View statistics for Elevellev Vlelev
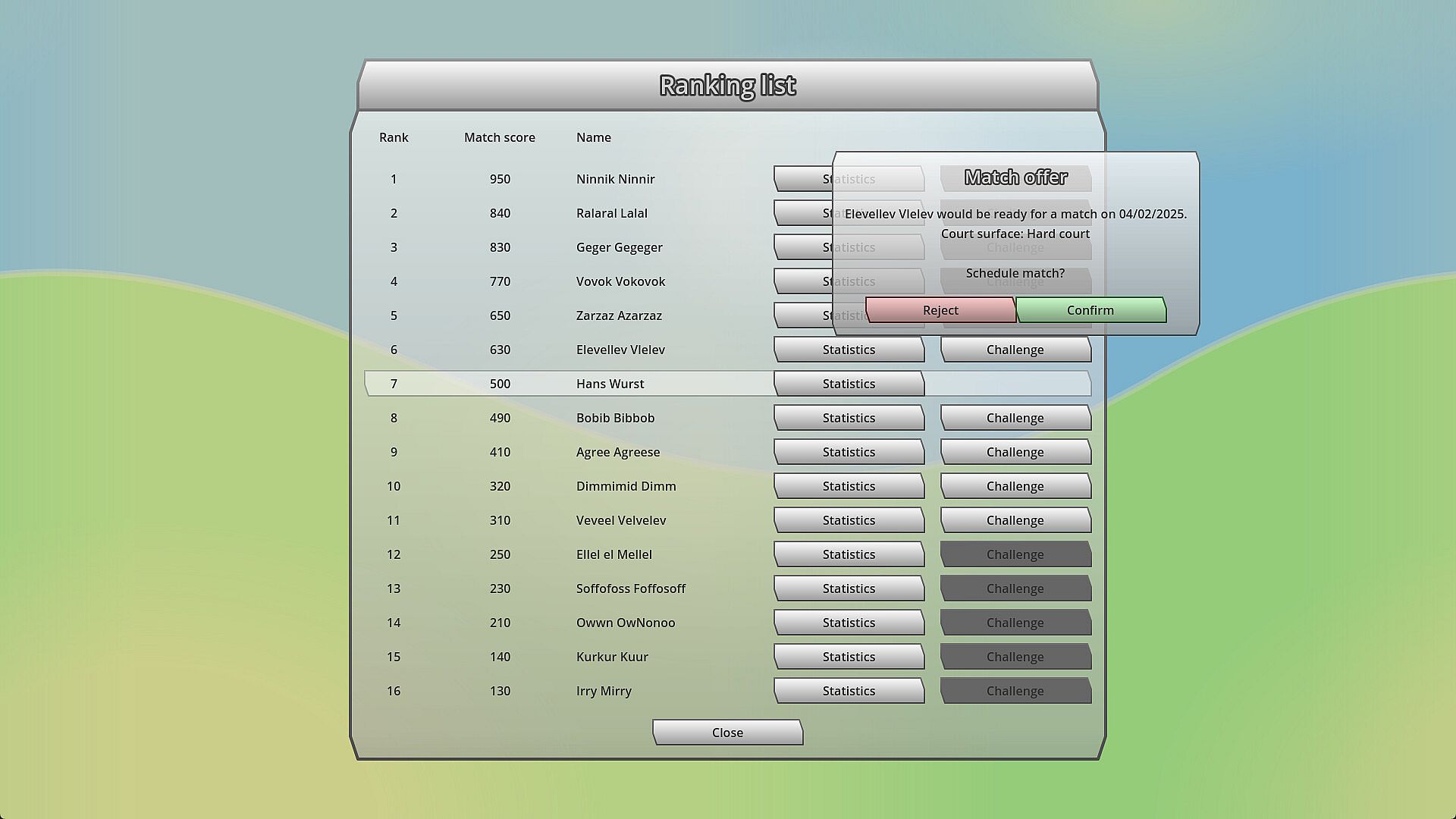 point(849,350)
